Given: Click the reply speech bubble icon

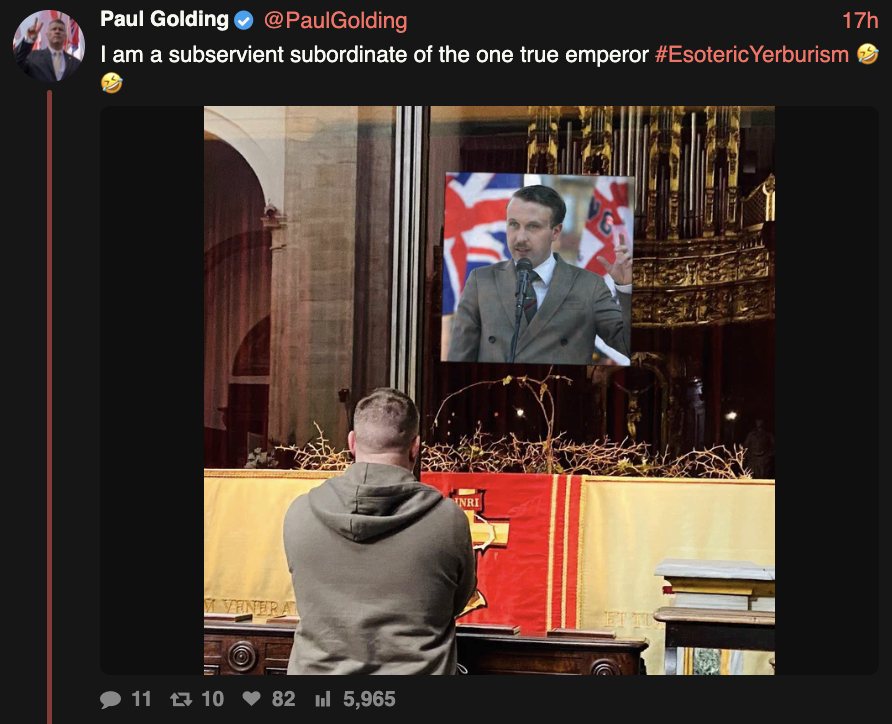Looking at the screenshot, I should 110,699.
